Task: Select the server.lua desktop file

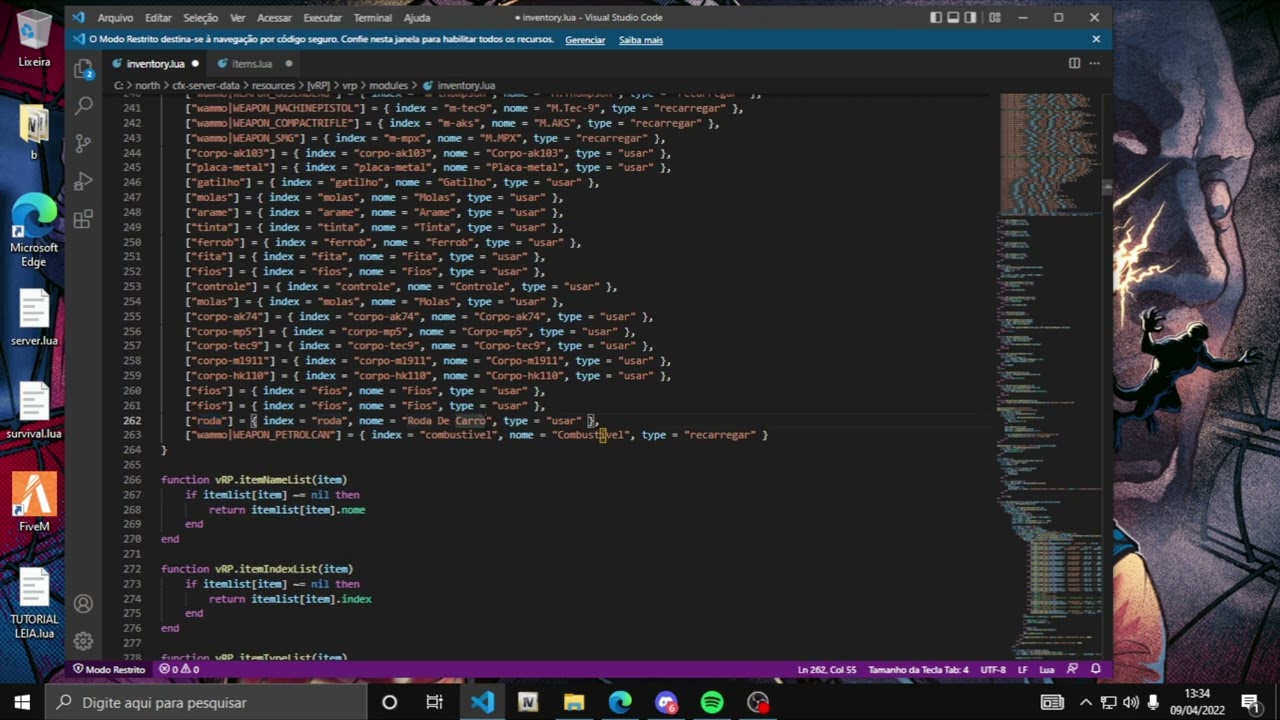Action: tap(34, 318)
